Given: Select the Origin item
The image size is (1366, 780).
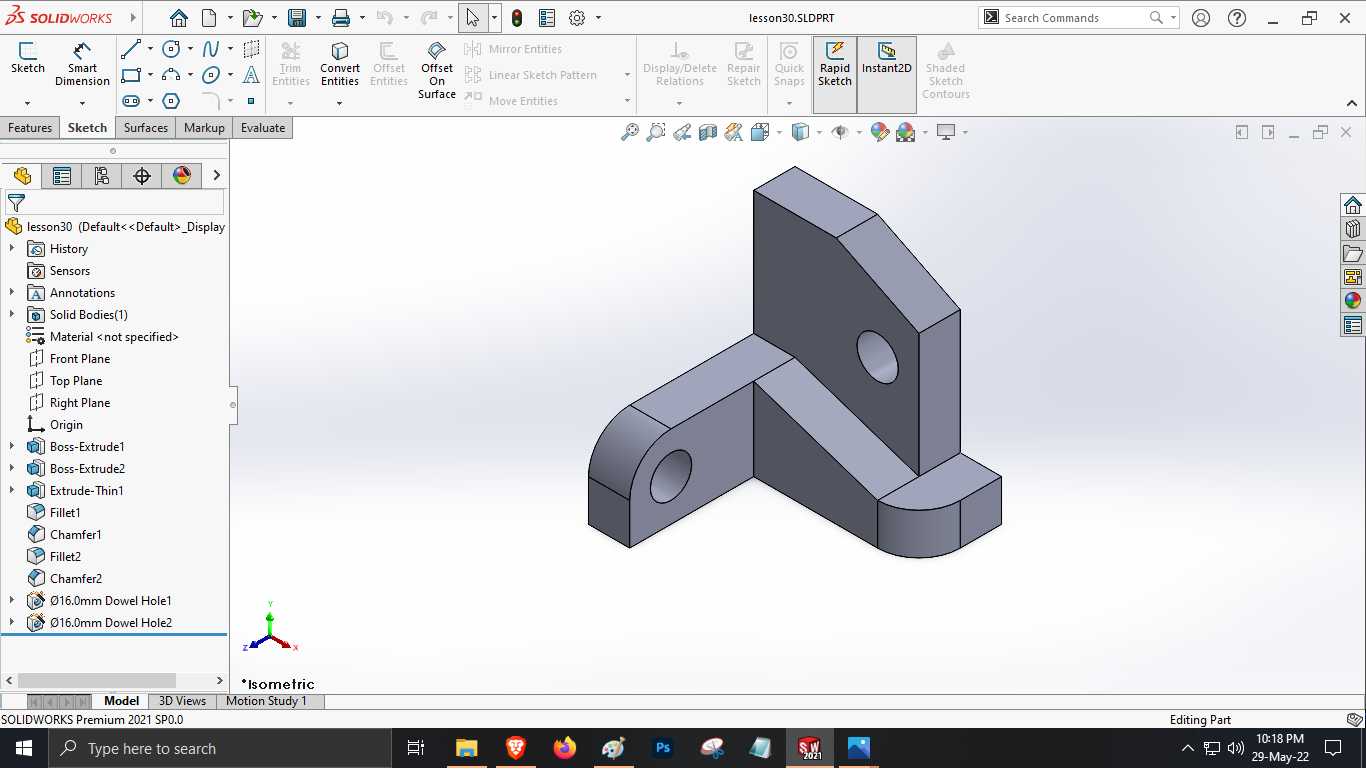Looking at the screenshot, I should [x=66, y=425].
